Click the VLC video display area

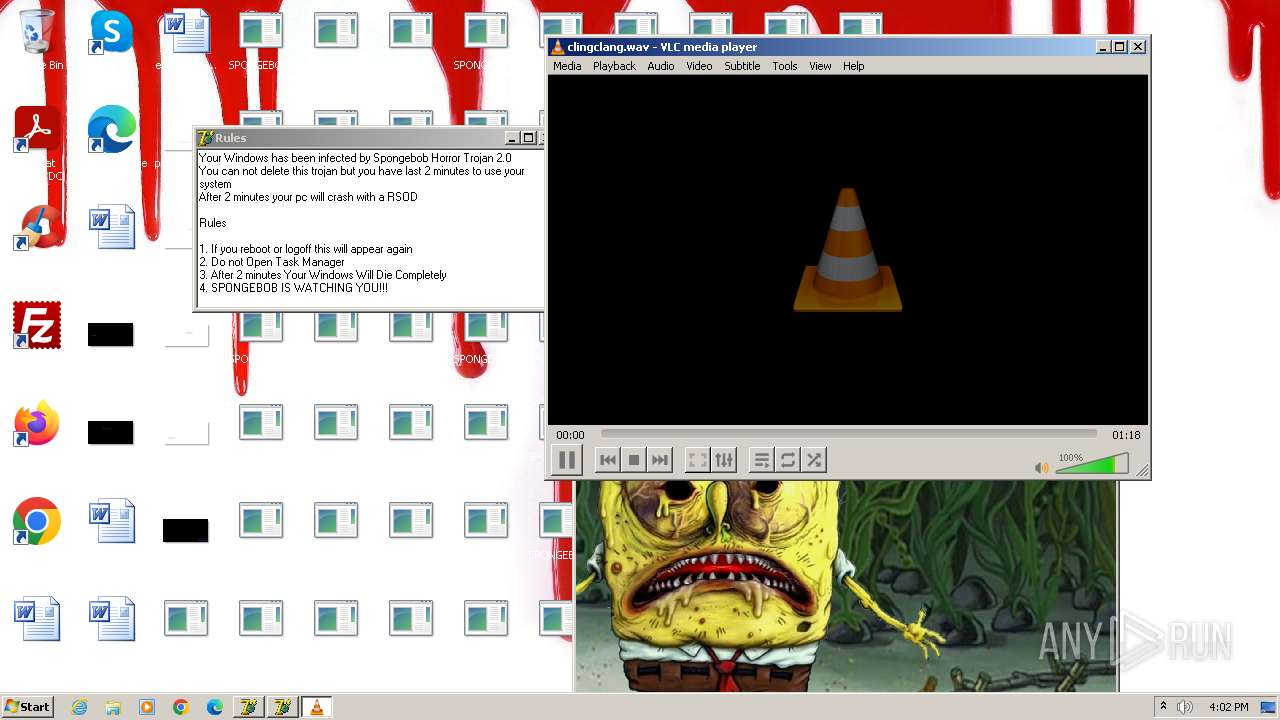(848, 250)
